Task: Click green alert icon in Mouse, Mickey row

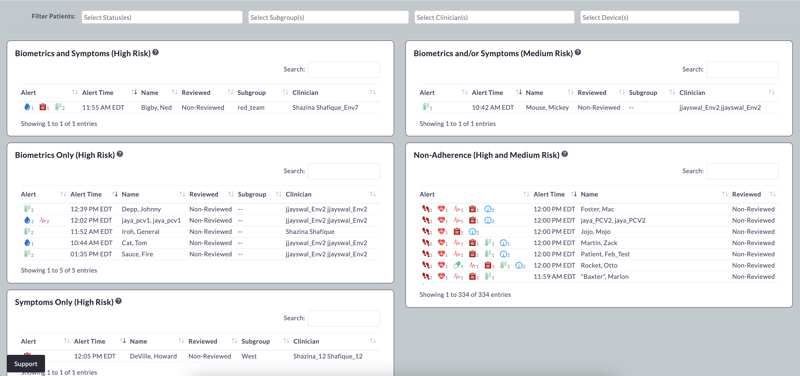Action: (x=426, y=107)
